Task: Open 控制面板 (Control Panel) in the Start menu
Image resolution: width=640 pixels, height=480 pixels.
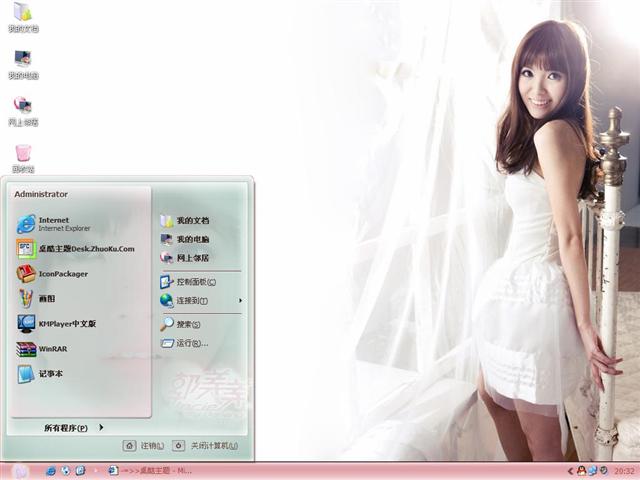Action: (194, 281)
